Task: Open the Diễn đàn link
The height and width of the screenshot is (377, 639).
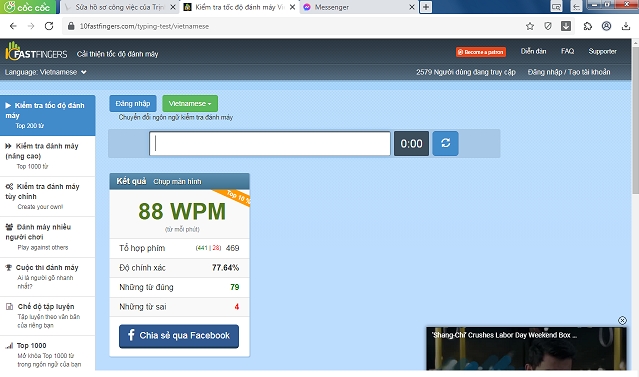Action: (533, 51)
